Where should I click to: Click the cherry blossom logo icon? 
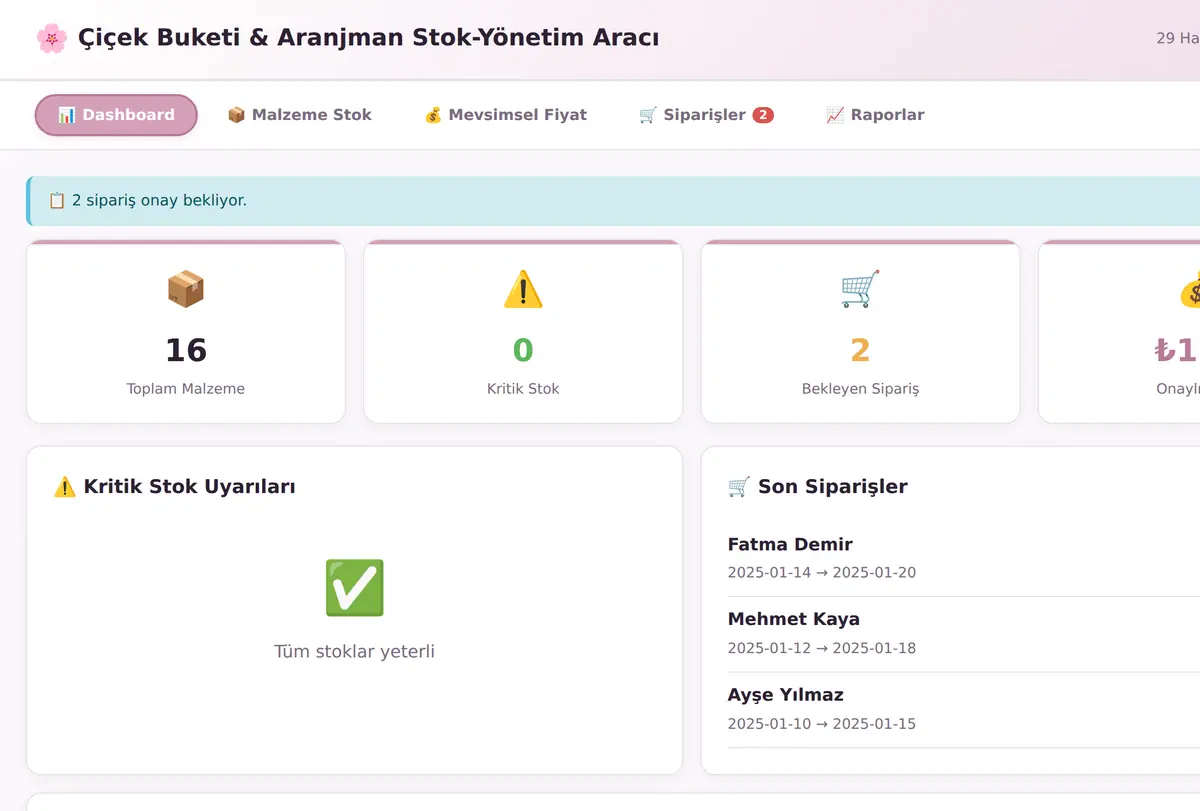coord(51,39)
